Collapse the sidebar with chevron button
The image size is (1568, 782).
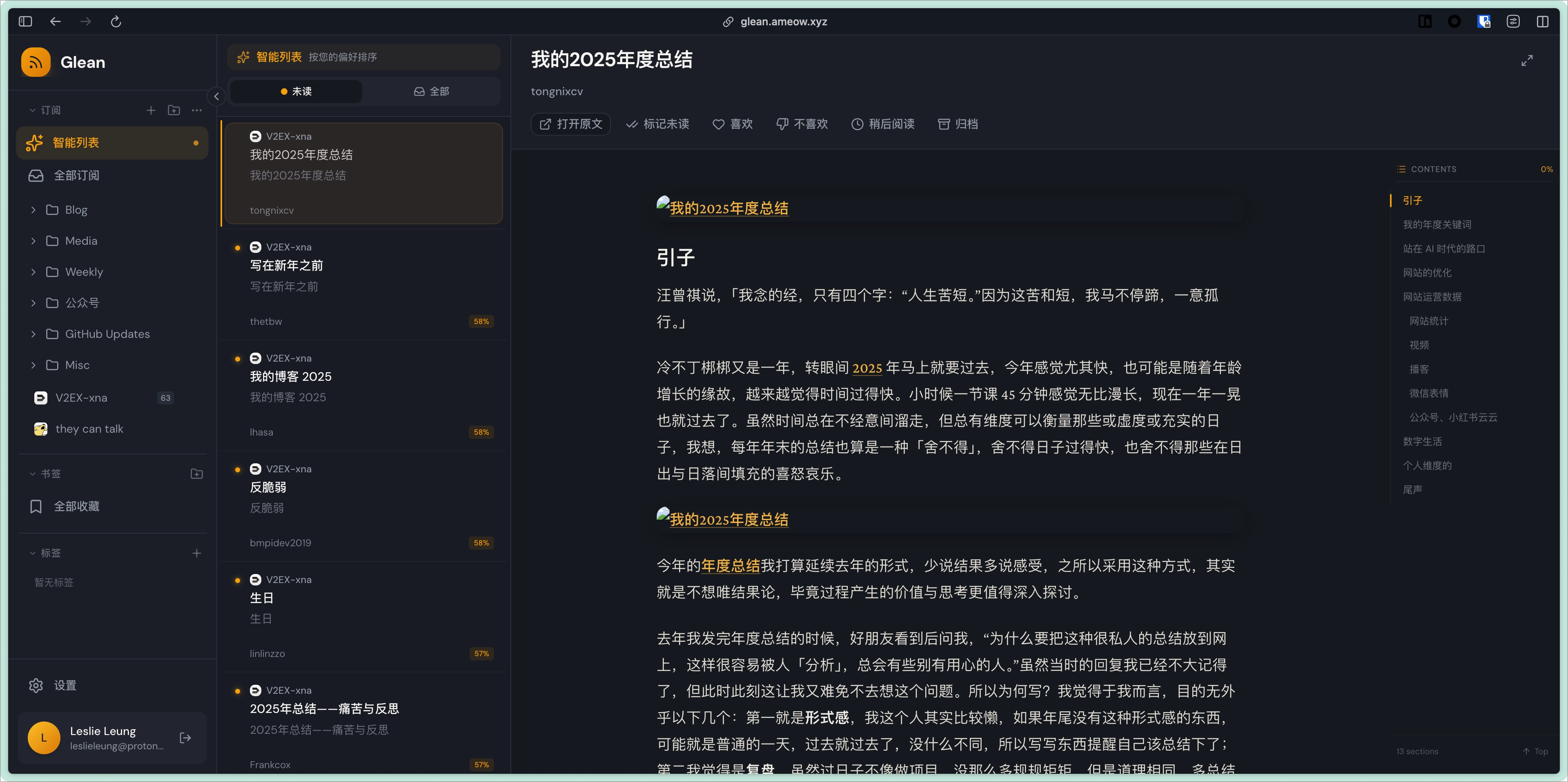216,96
